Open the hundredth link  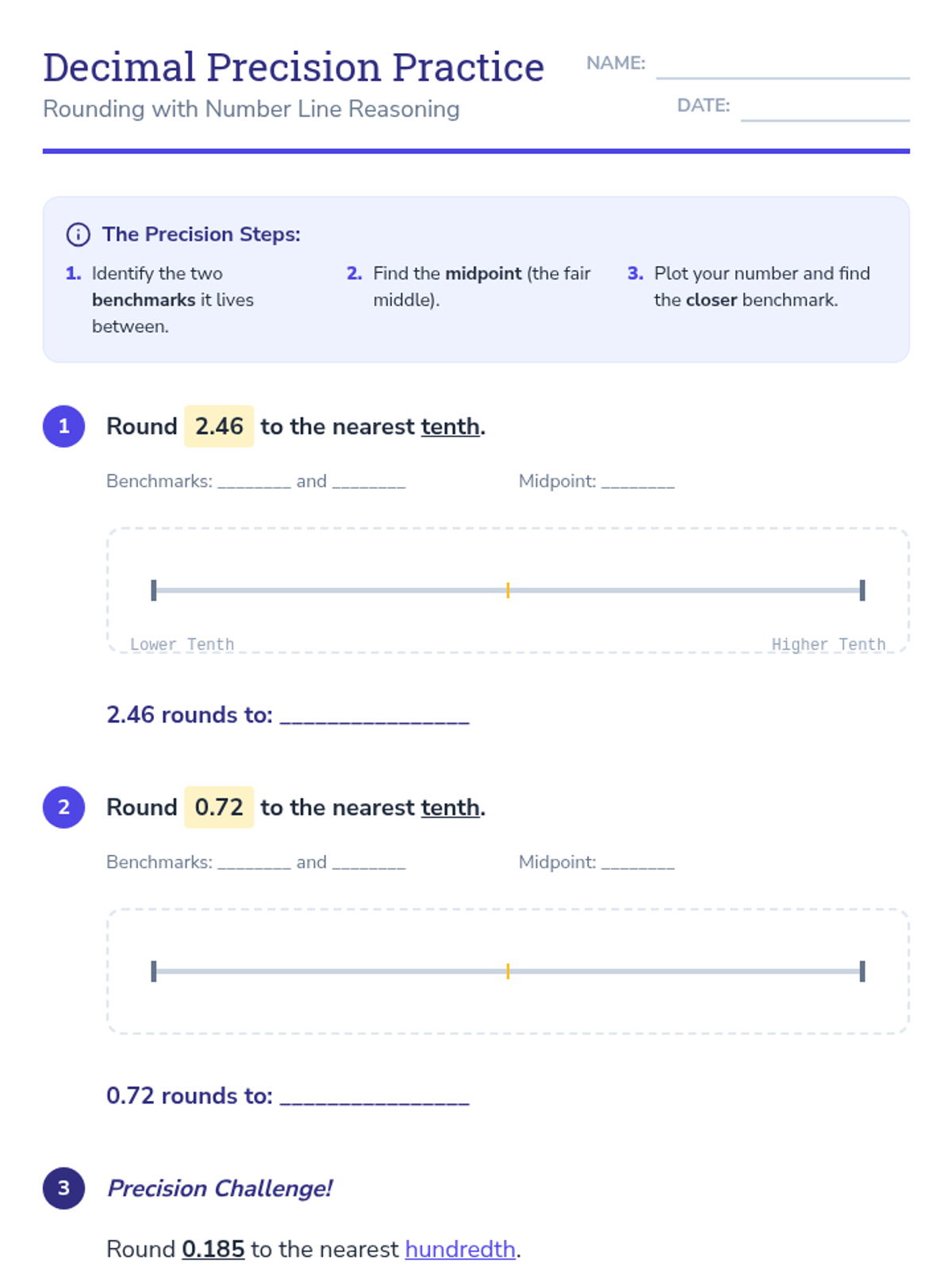[460, 1249]
